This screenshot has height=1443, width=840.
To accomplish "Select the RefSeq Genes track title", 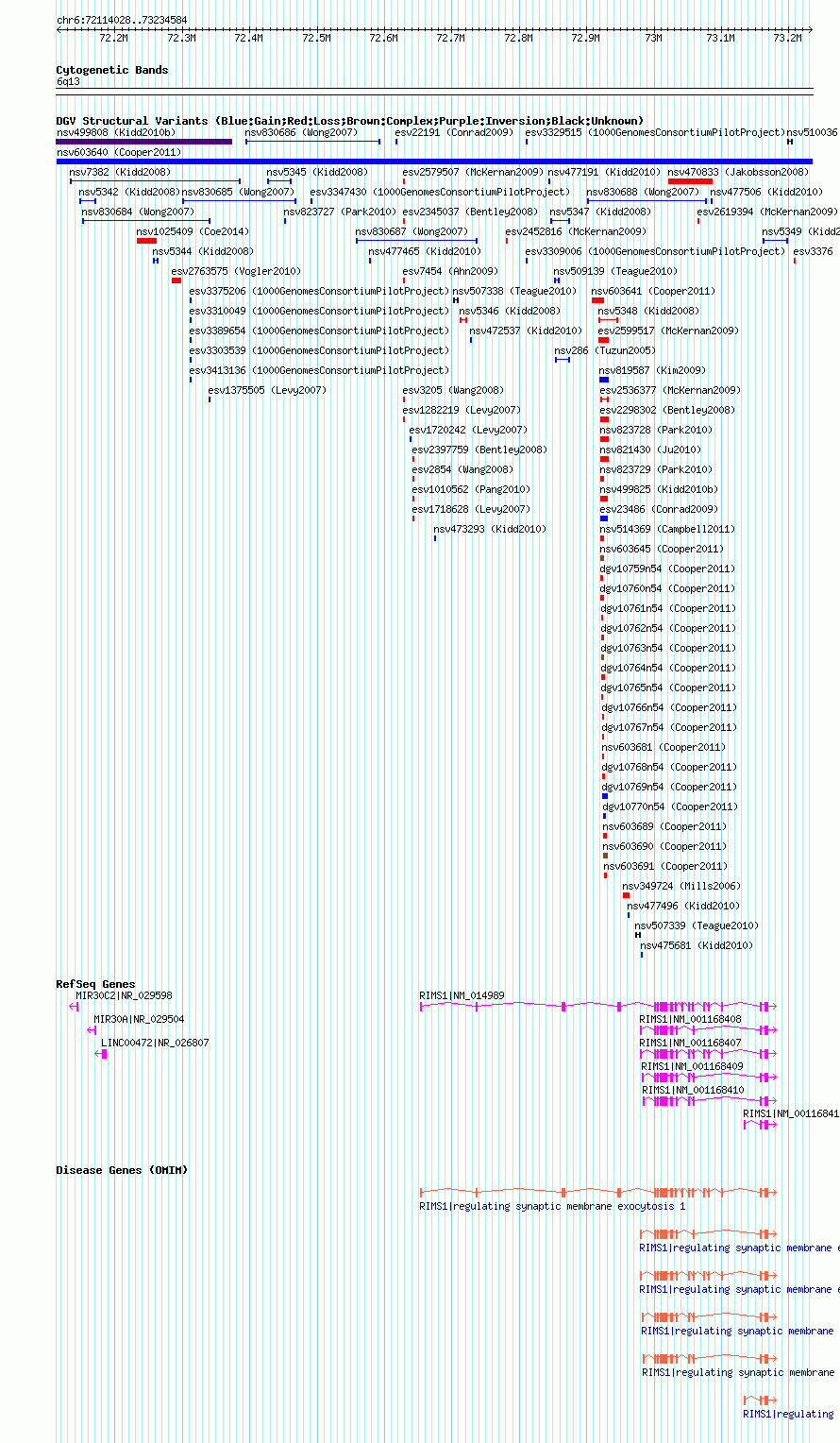I will point(95,984).
